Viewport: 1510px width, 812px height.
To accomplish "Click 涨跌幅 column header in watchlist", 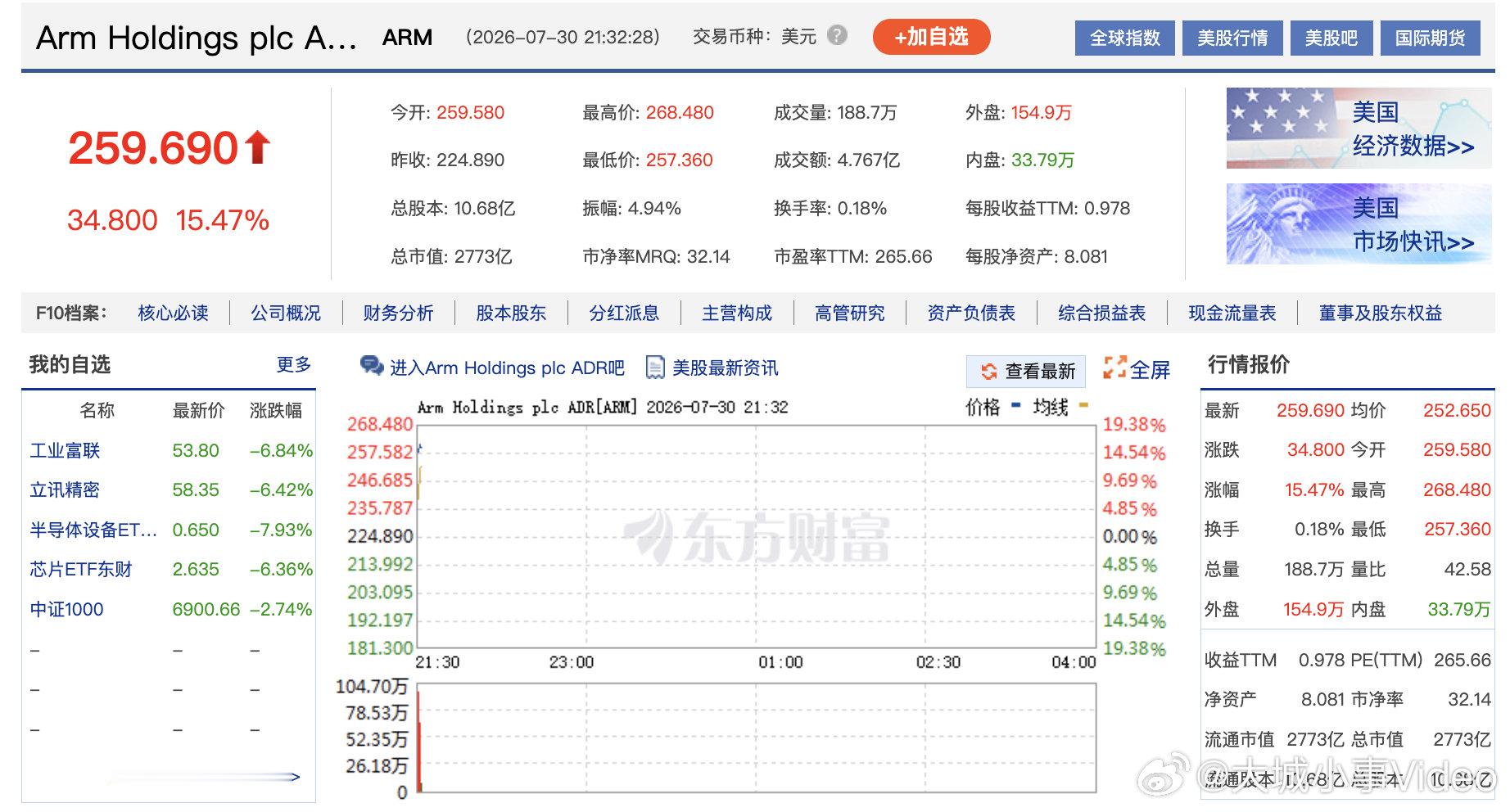I will [276, 410].
